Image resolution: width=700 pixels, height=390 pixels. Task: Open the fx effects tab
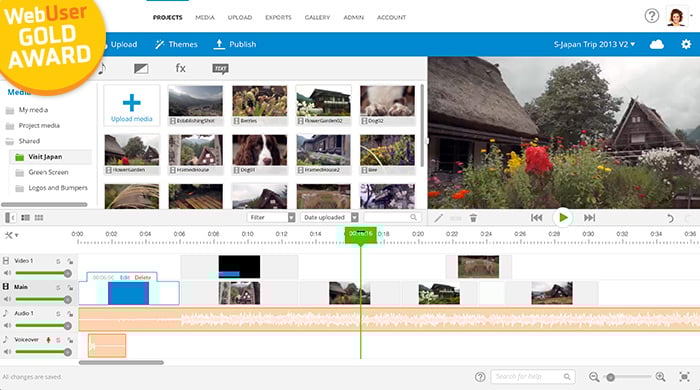coord(180,68)
